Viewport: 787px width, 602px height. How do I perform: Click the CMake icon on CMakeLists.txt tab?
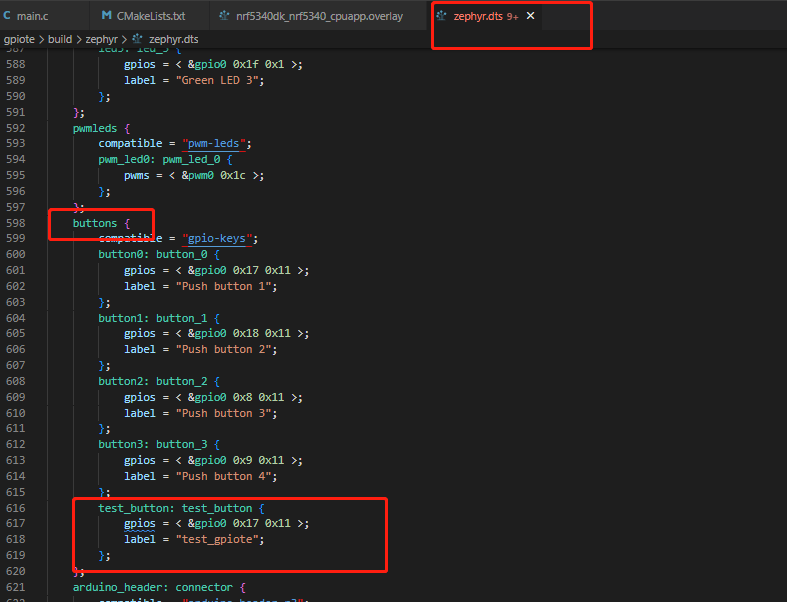pyautogui.click(x=106, y=16)
